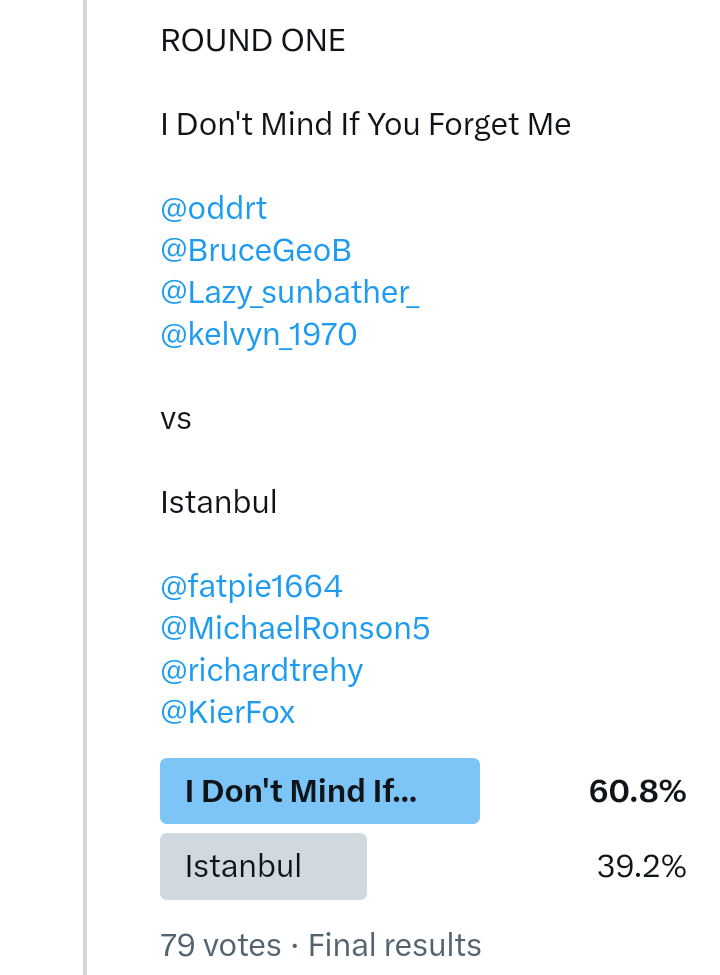720x975 pixels.
Task: Click the 39.2% poll percentage
Action: pyautogui.click(x=641, y=866)
